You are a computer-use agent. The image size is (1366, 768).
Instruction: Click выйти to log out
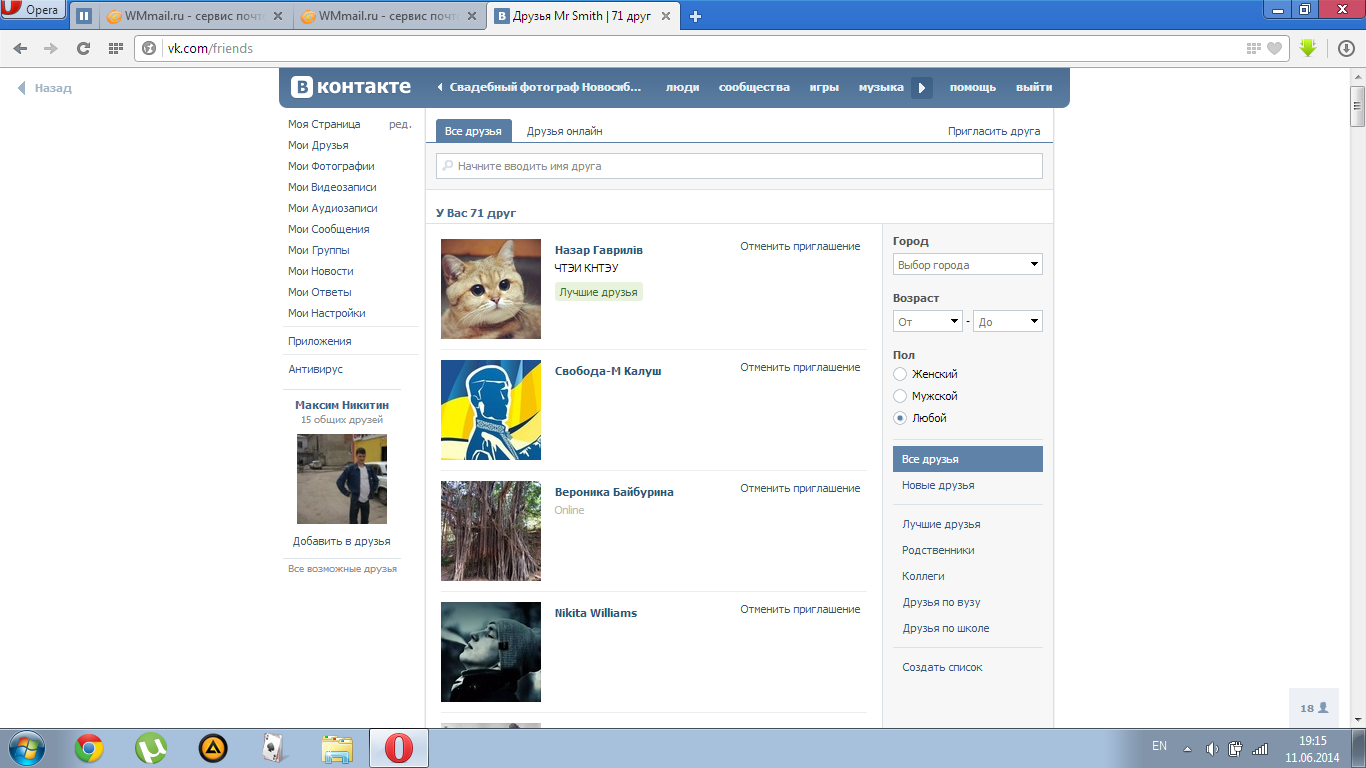(1034, 87)
